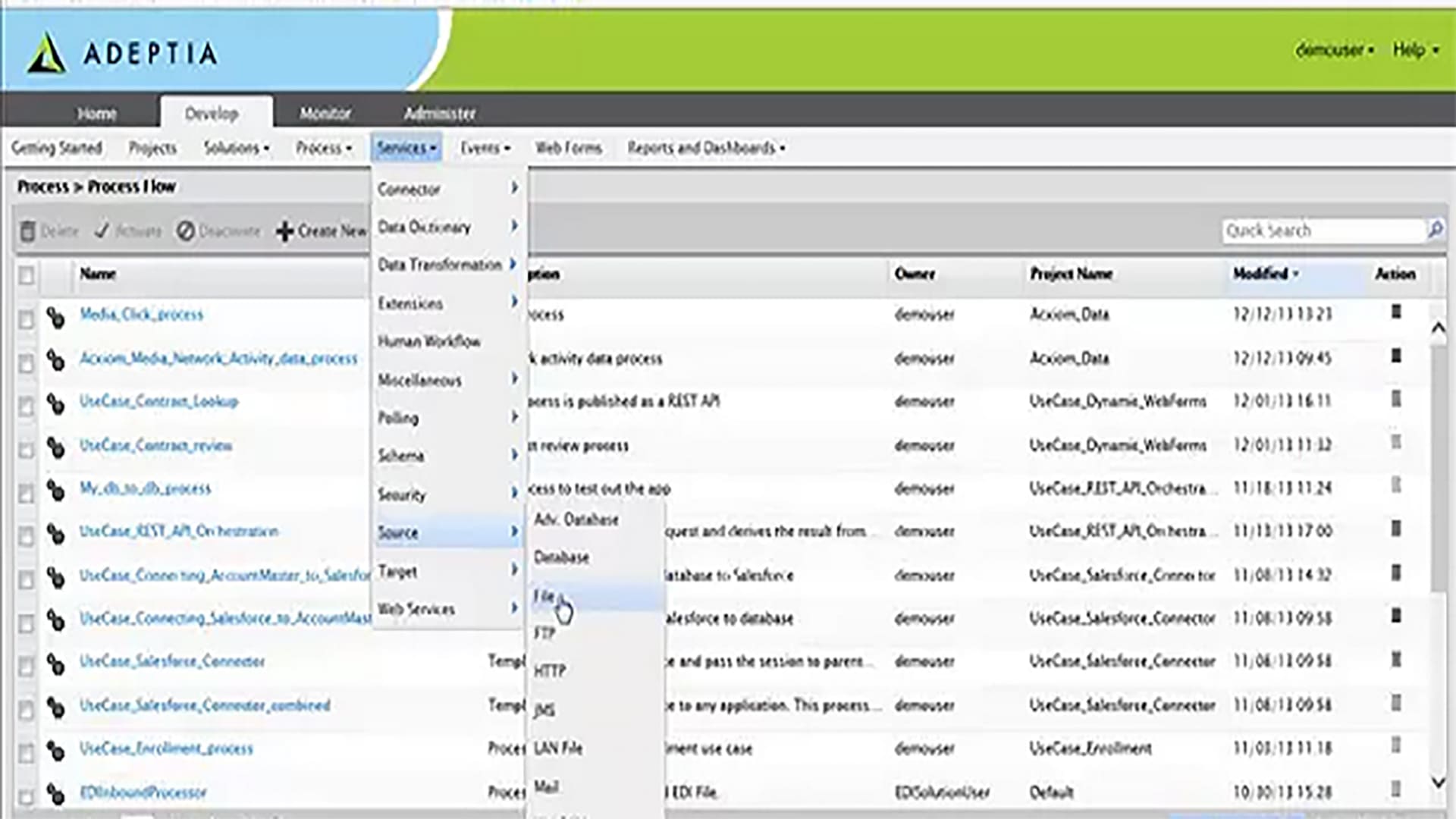Switch to the Monitor tab
The image size is (1456, 819).
click(325, 114)
